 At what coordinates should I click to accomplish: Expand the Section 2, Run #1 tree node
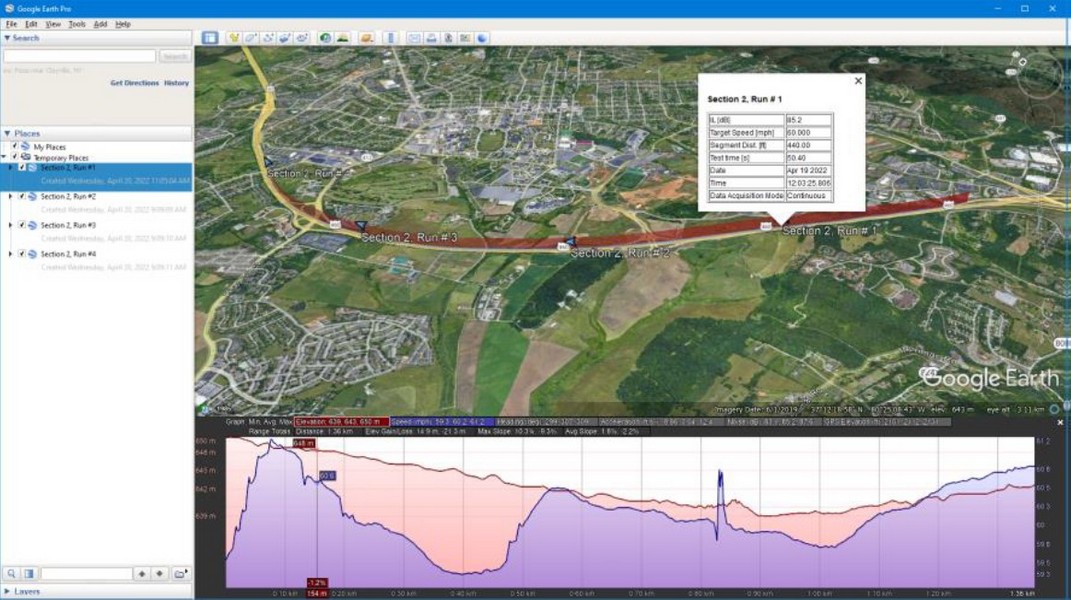pos(10,167)
